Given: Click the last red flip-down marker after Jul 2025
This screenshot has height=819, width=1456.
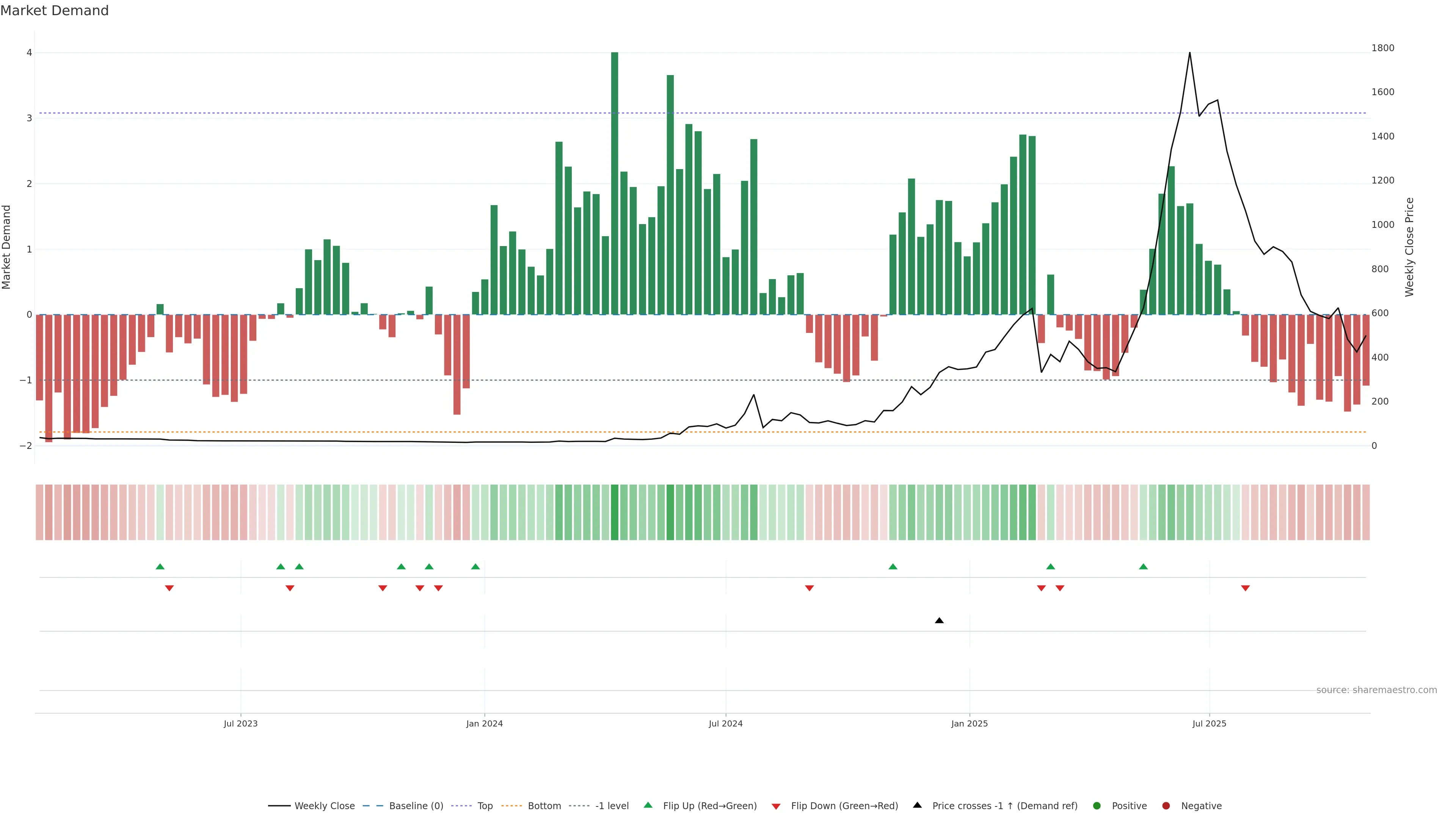Looking at the screenshot, I should 1245,588.
